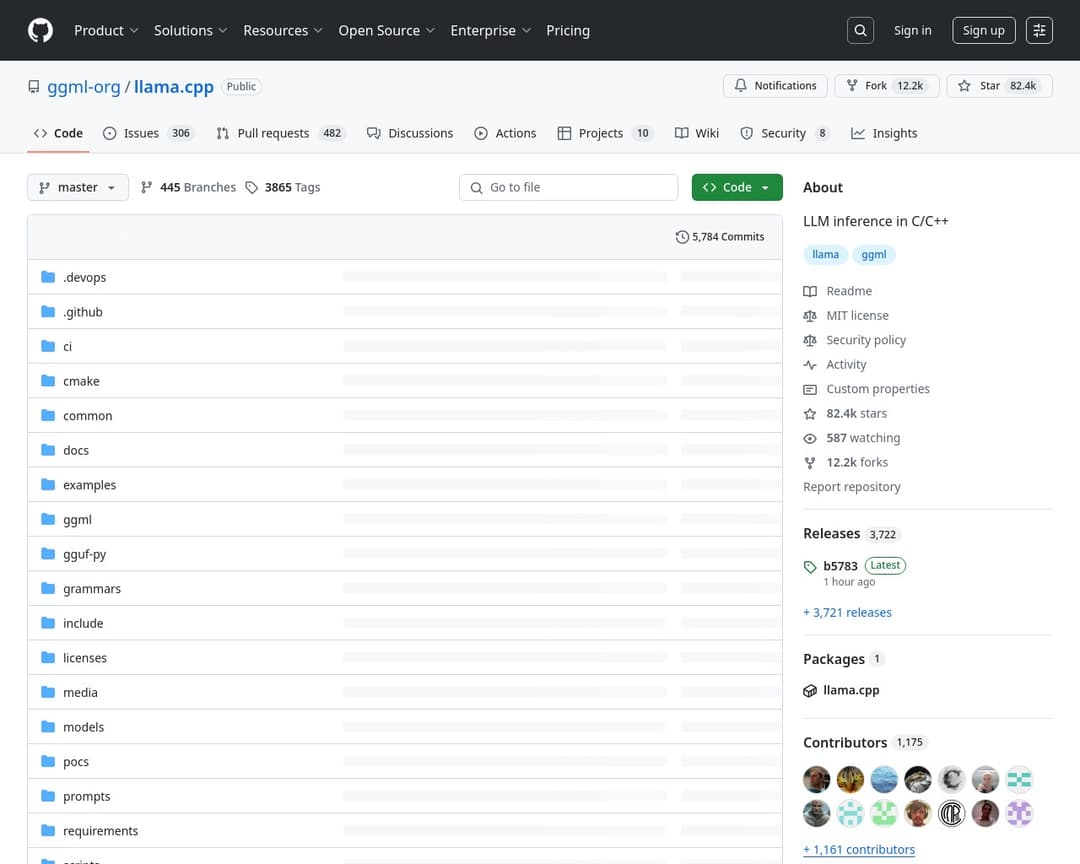1080x864 pixels.
Task: Expand the Resources menu
Action: 282,30
